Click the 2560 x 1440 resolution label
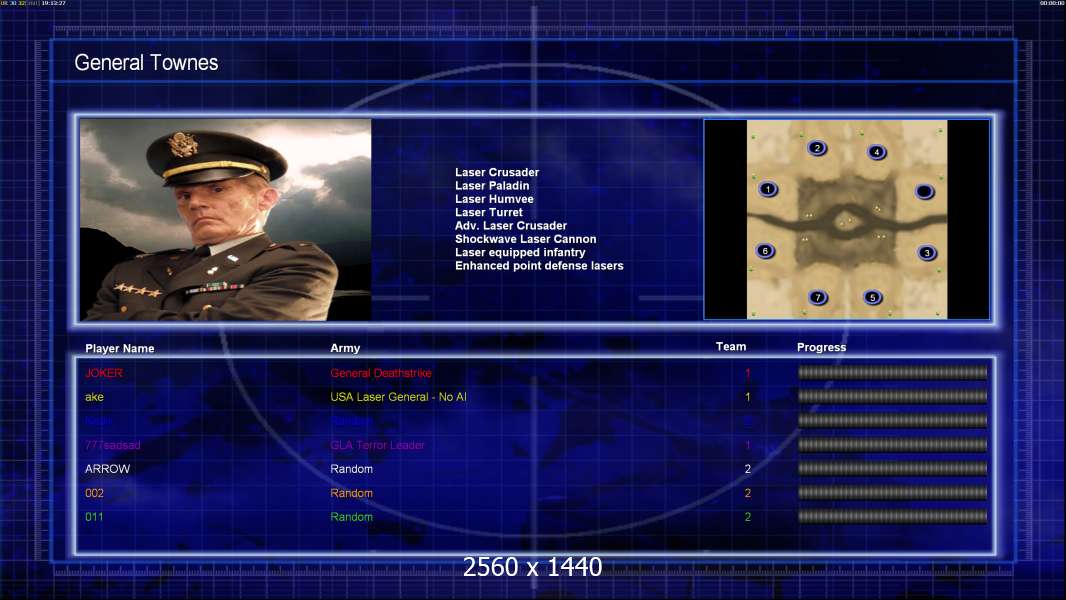Screen dimensions: 1066x600 (x=532, y=567)
